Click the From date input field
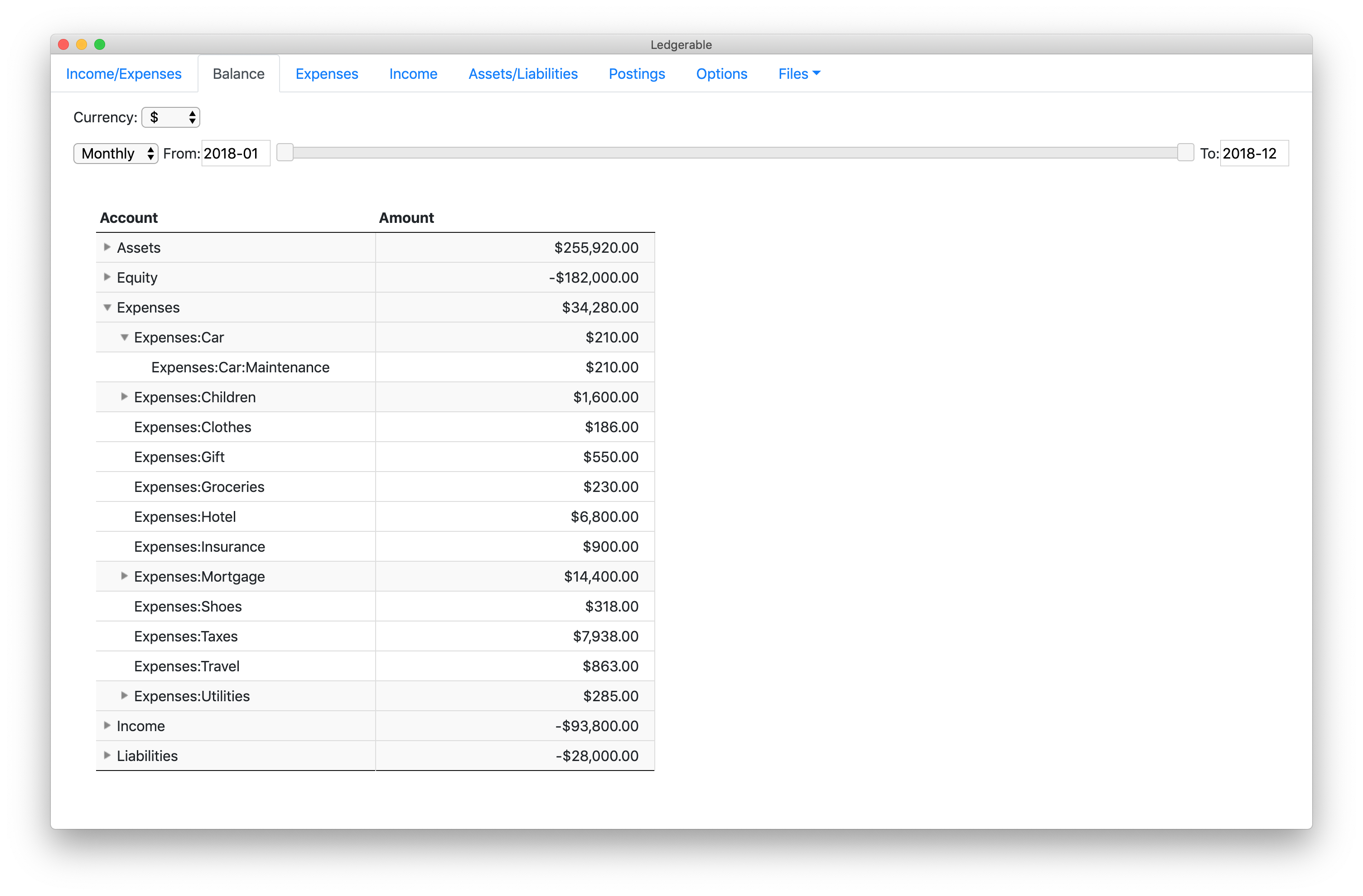Screen dimensions: 1363x896 235,154
